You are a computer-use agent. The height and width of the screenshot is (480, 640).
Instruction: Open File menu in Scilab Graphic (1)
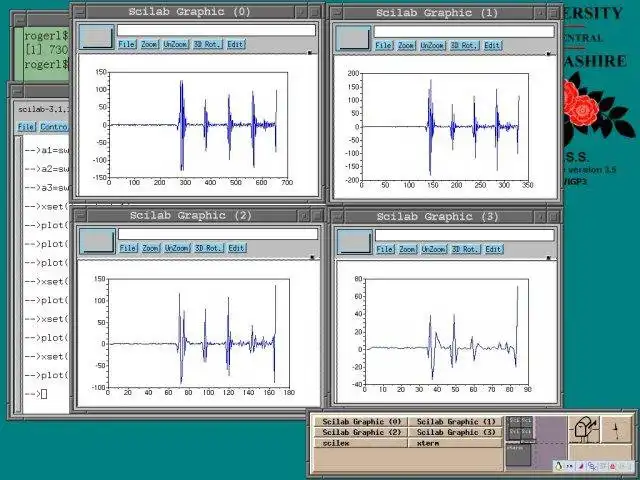[384, 45]
